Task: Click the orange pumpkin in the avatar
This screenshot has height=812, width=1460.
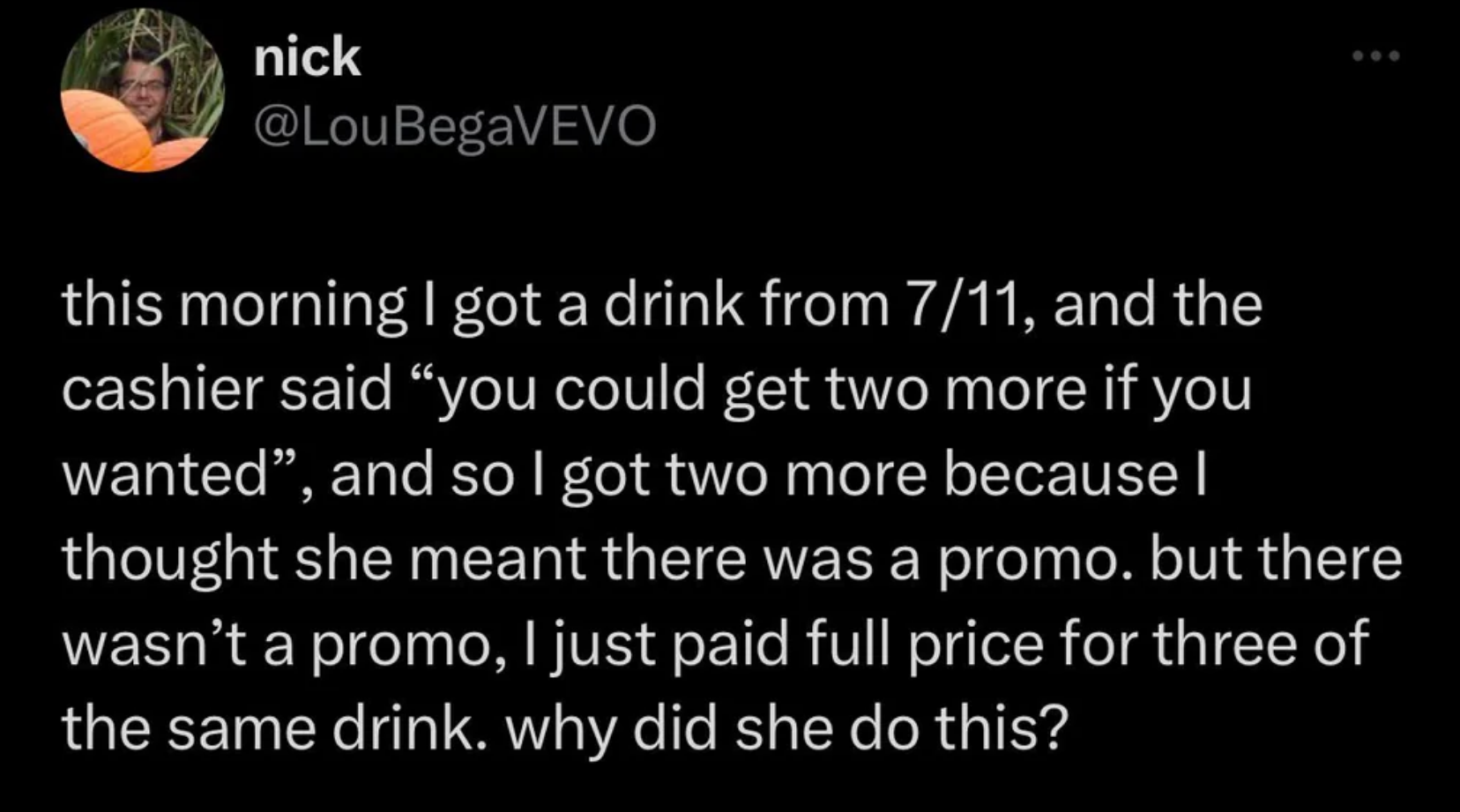Action: pyautogui.click(x=104, y=130)
